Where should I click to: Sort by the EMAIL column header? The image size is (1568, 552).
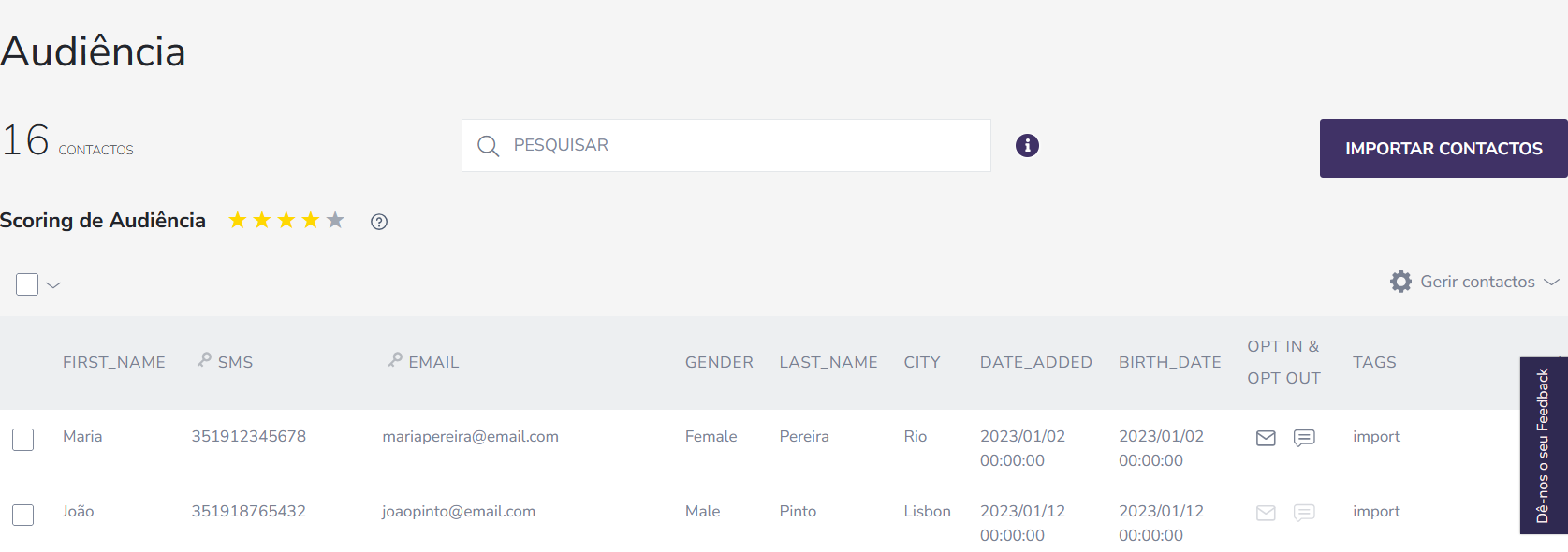pos(433,362)
